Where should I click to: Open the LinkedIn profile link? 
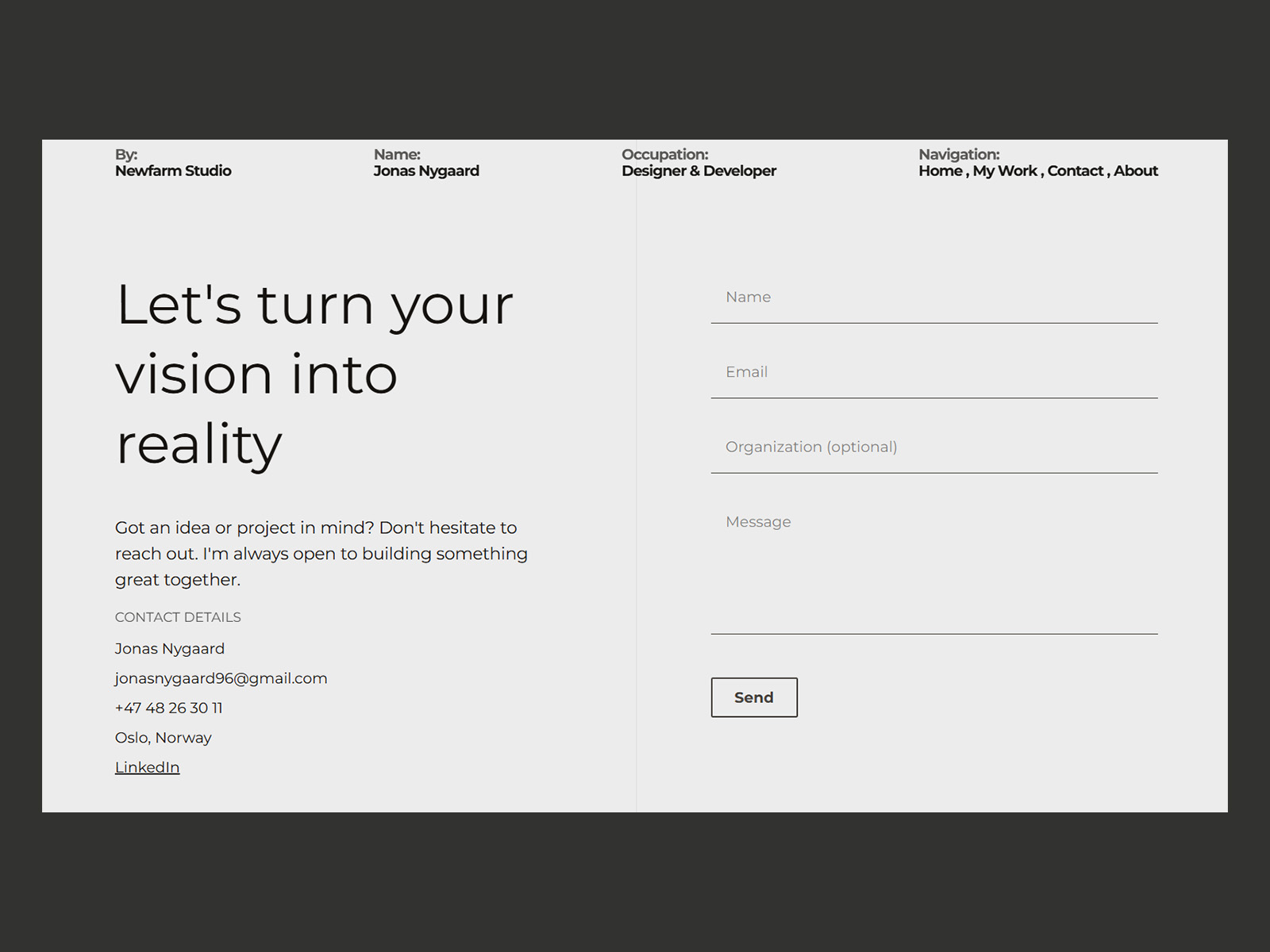click(x=148, y=767)
